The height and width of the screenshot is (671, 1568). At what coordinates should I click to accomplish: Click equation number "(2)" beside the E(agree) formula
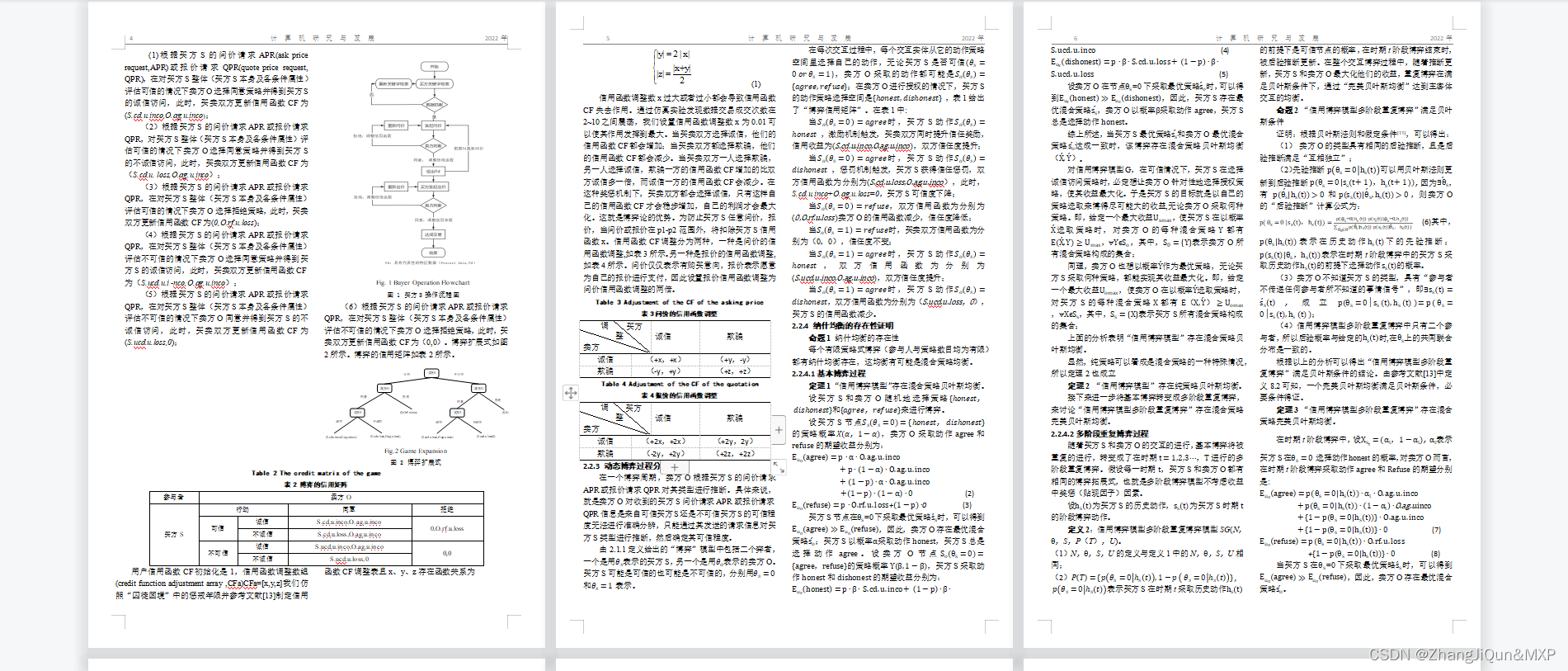969,493
